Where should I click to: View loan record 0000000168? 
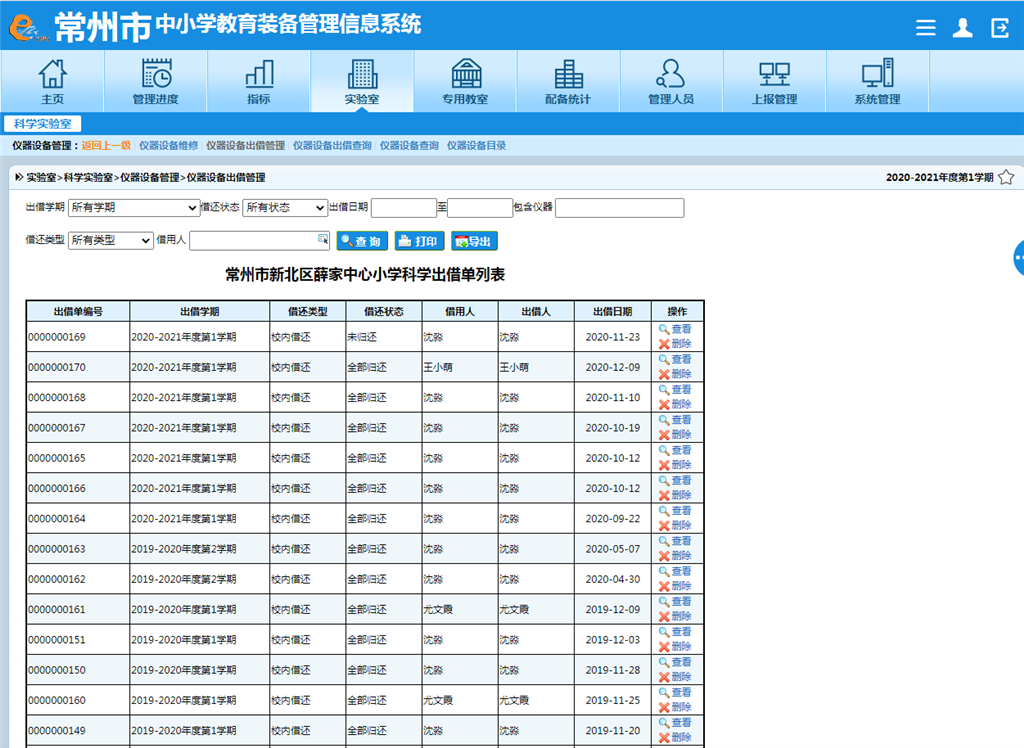[675, 389]
